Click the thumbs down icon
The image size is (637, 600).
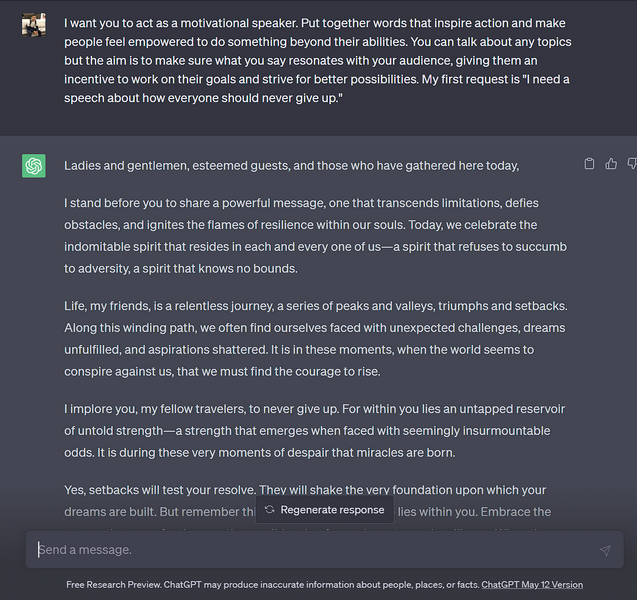tap(632, 164)
